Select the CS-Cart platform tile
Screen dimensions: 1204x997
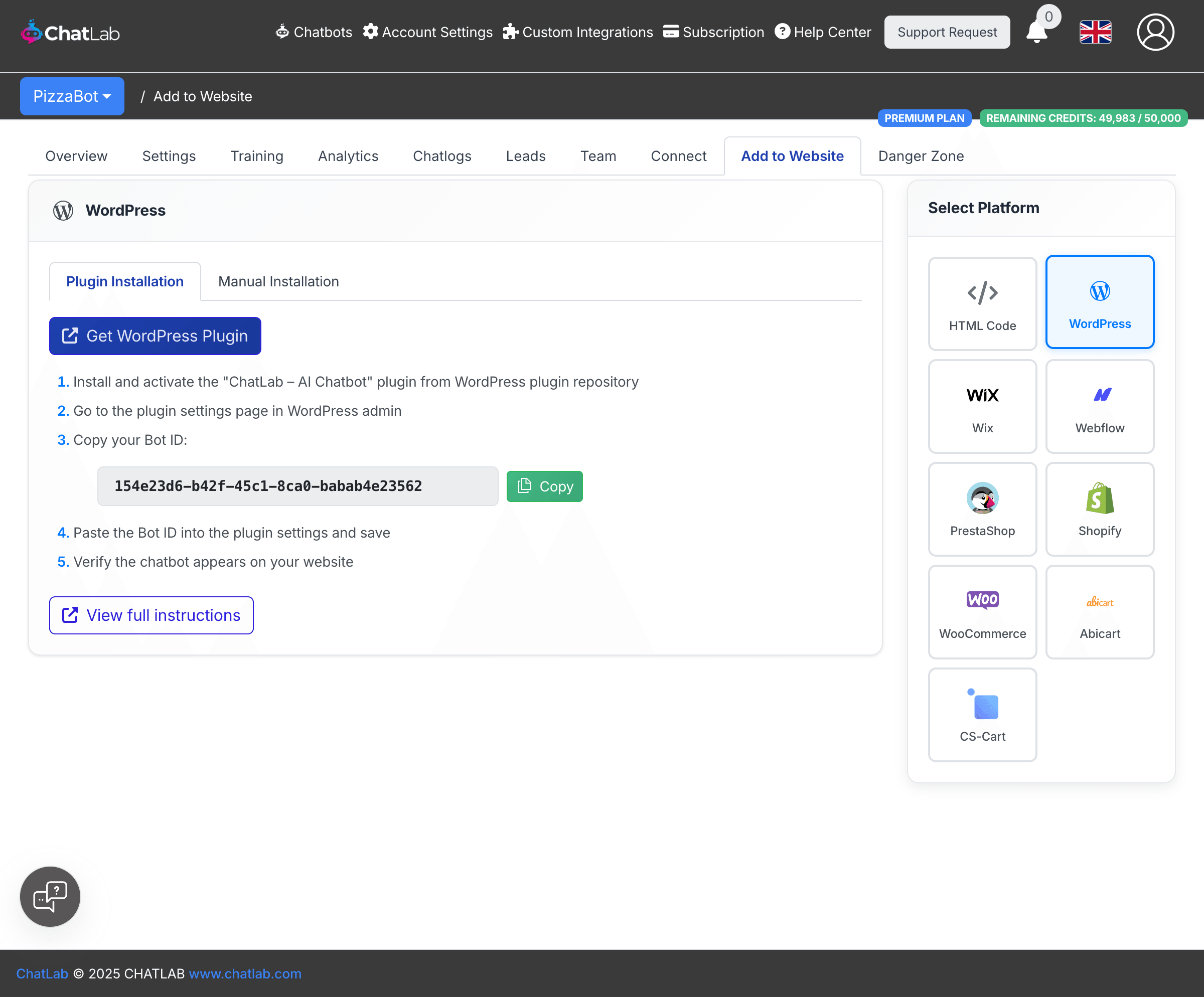[x=982, y=715]
